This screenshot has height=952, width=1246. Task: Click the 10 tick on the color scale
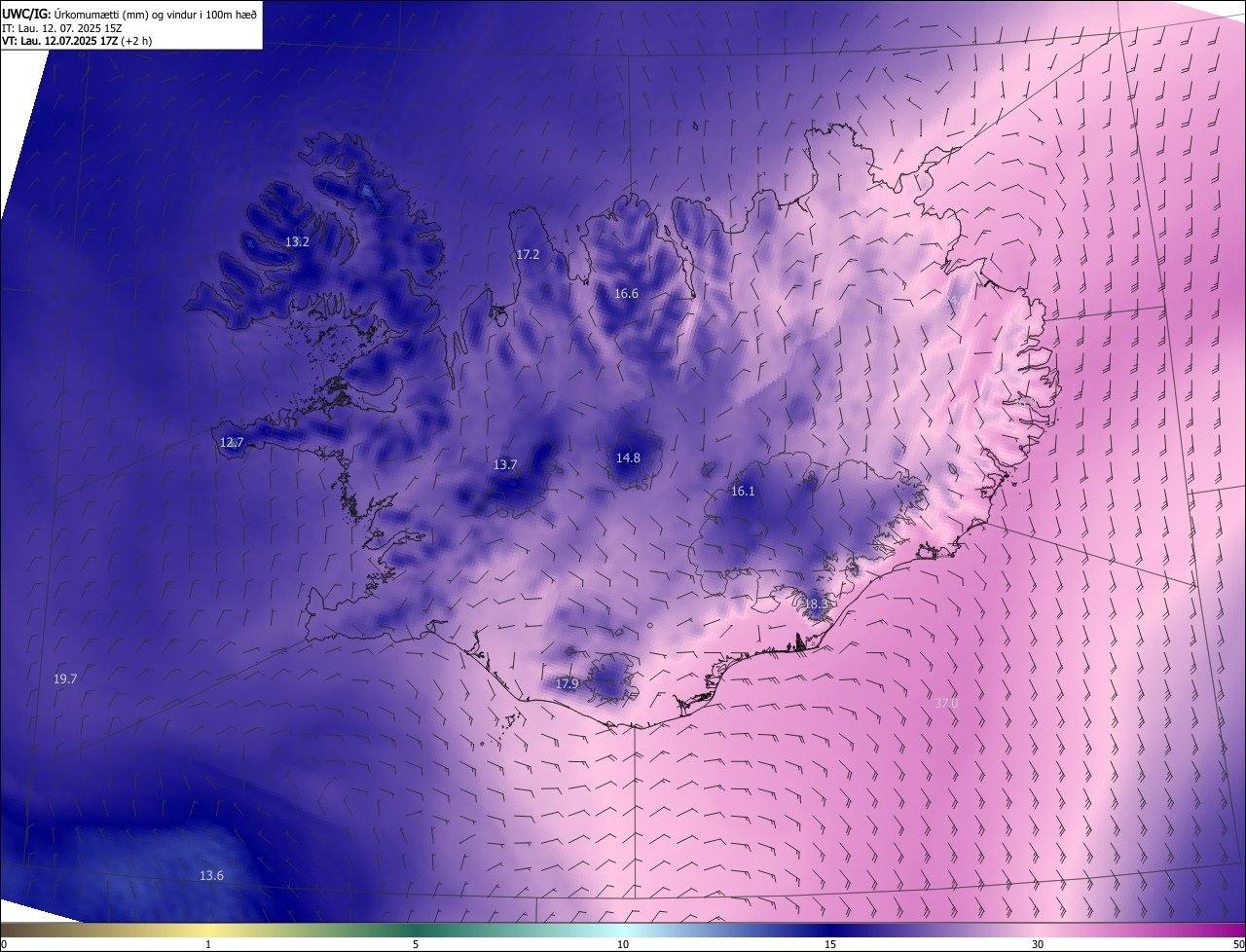pyautogui.click(x=623, y=944)
